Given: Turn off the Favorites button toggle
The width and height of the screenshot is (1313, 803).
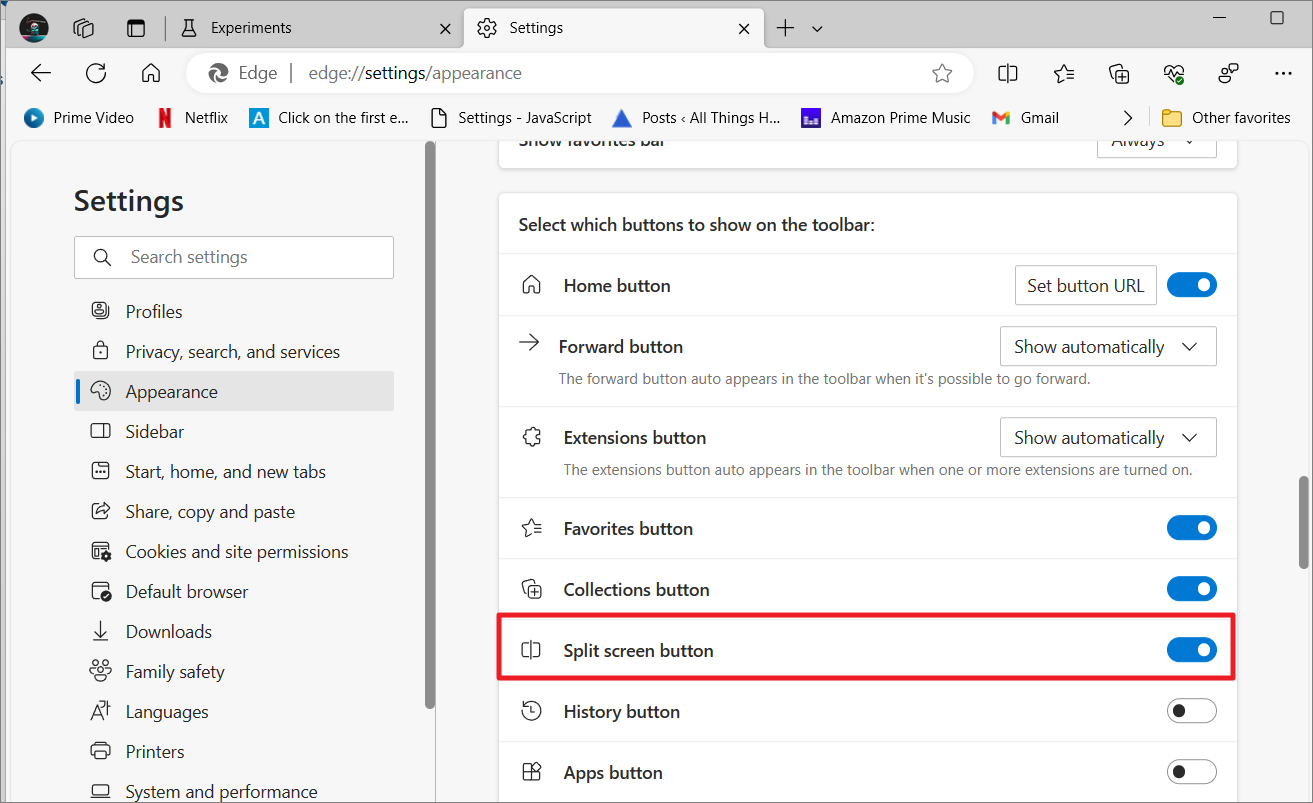Looking at the screenshot, I should point(1191,528).
